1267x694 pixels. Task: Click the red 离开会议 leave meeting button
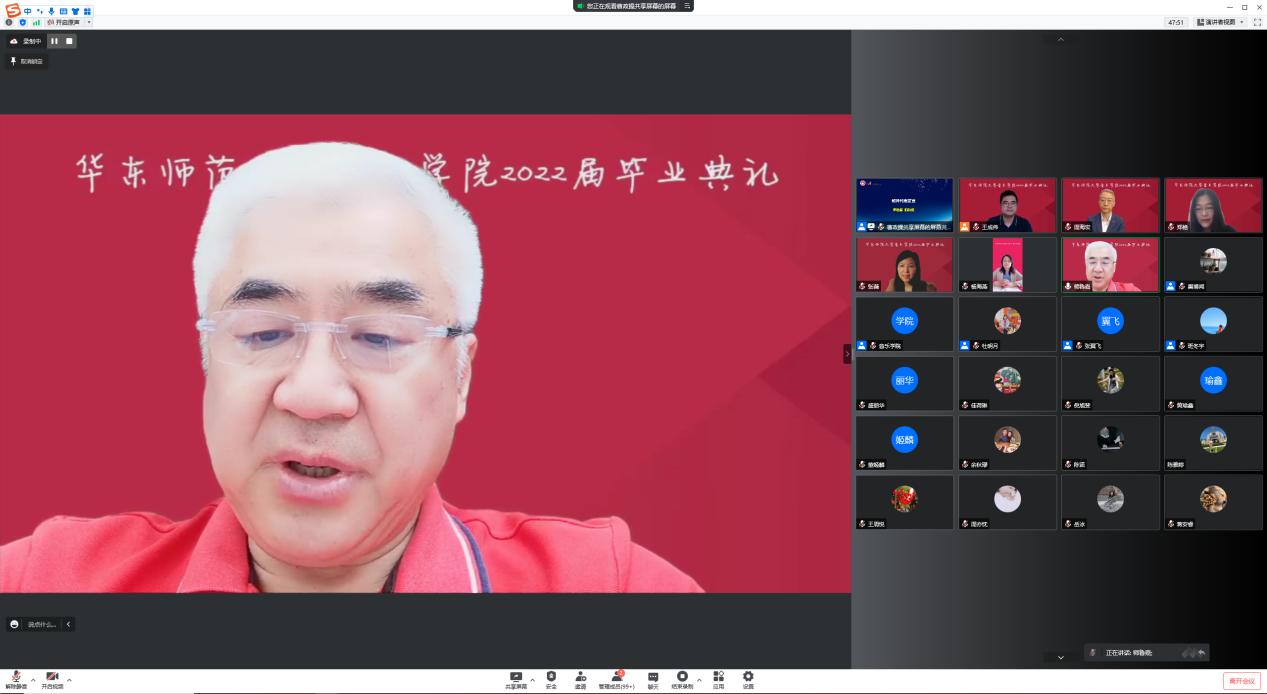tap(1241, 681)
